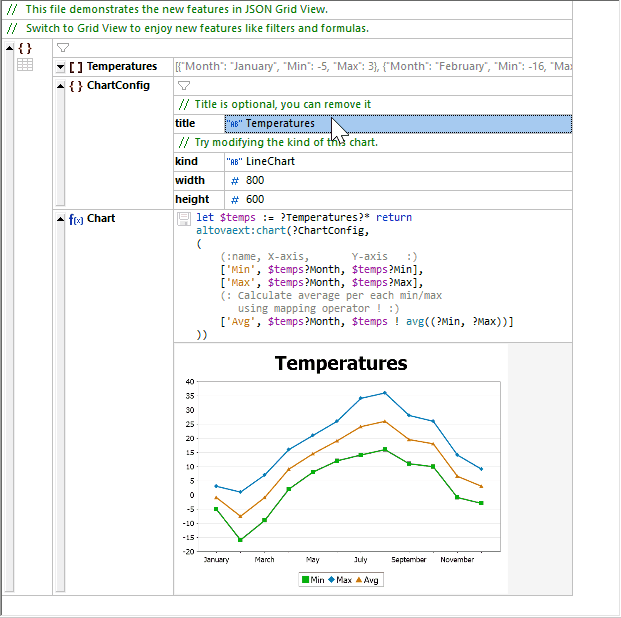Click the string type icon in the kind value

[x=235, y=162]
